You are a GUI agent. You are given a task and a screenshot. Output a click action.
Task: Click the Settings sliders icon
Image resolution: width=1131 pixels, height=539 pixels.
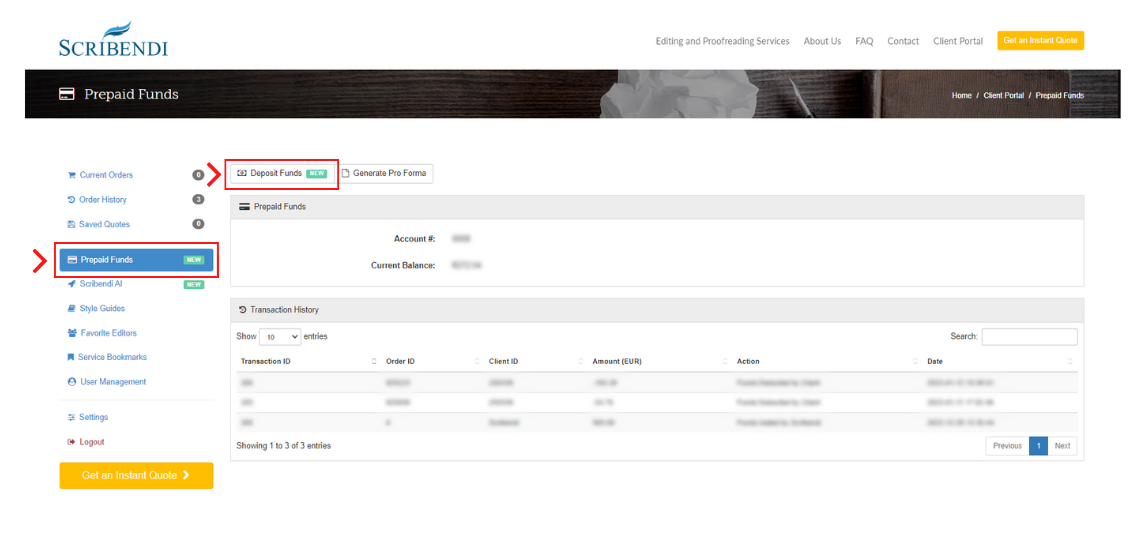coord(71,417)
